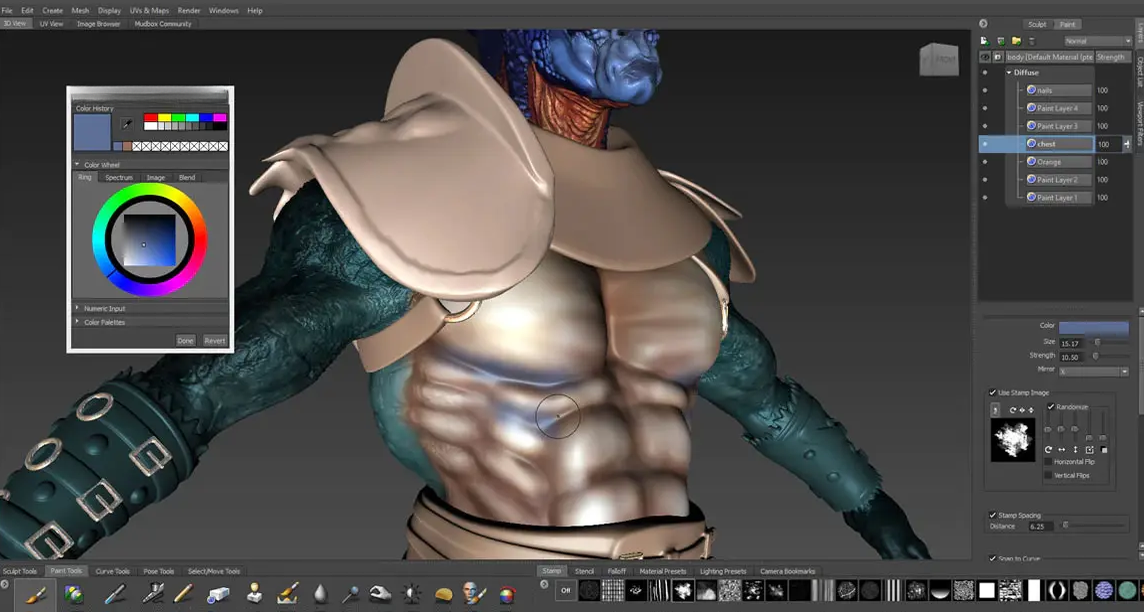This screenshot has width=1144, height=612.
Task: Toggle visibility of the nails layer
Action: (x=985, y=90)
